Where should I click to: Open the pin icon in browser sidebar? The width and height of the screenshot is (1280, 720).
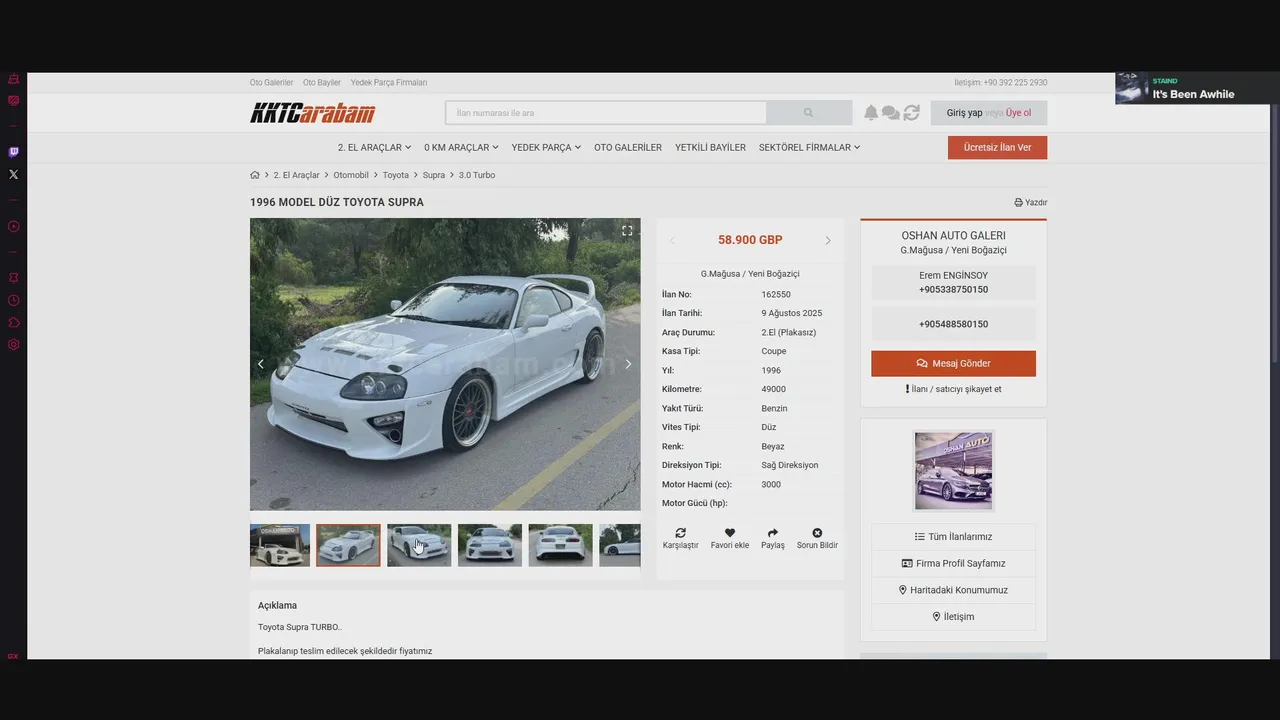[13, 277]
